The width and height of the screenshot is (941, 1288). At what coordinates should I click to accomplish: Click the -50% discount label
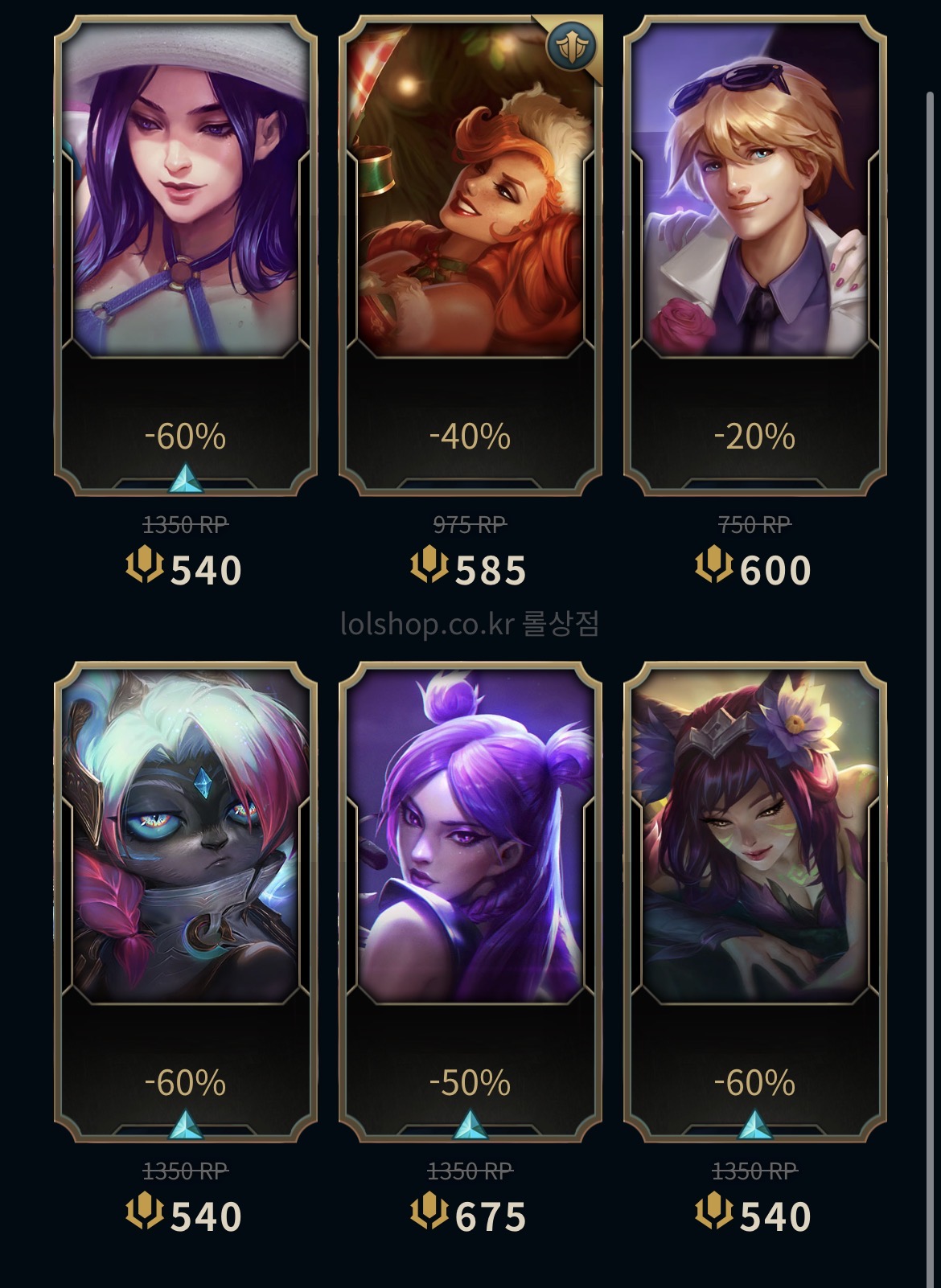(470, 1083)
